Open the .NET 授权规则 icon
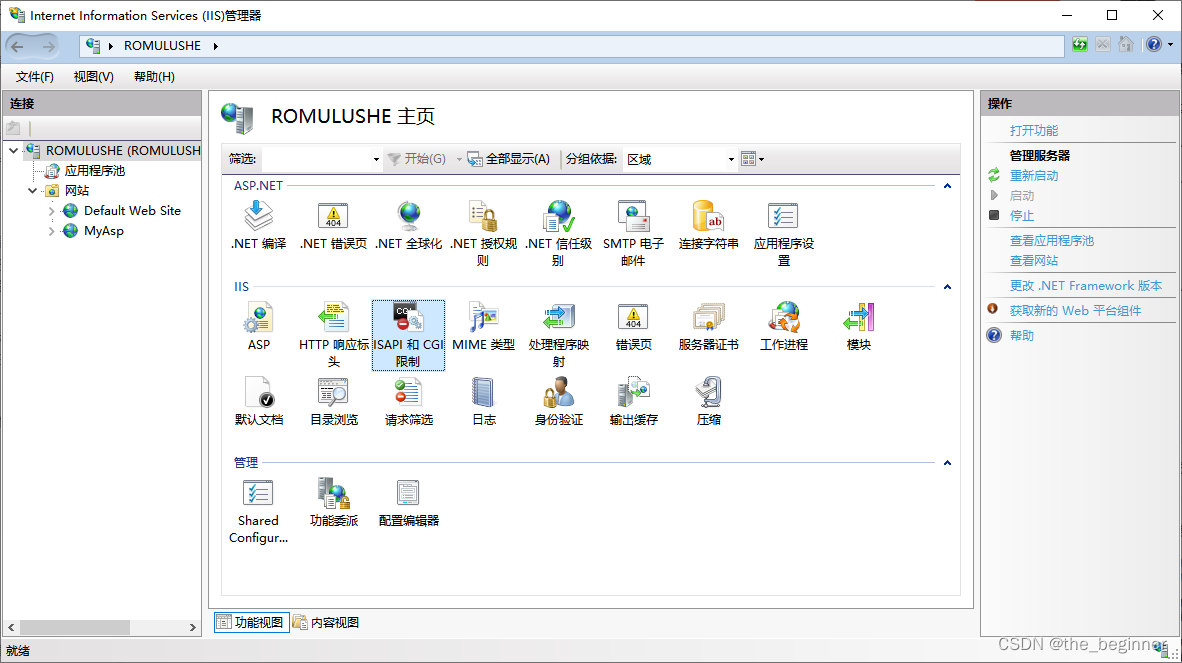This screenshot has height=663, width=1182. (483, 217)
